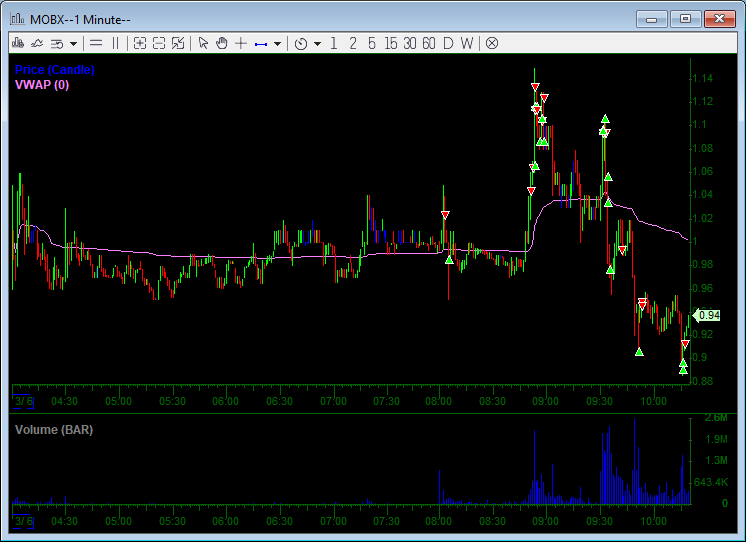
Task: Click the fit chart to window icon
Action: [x=178, y=43]
